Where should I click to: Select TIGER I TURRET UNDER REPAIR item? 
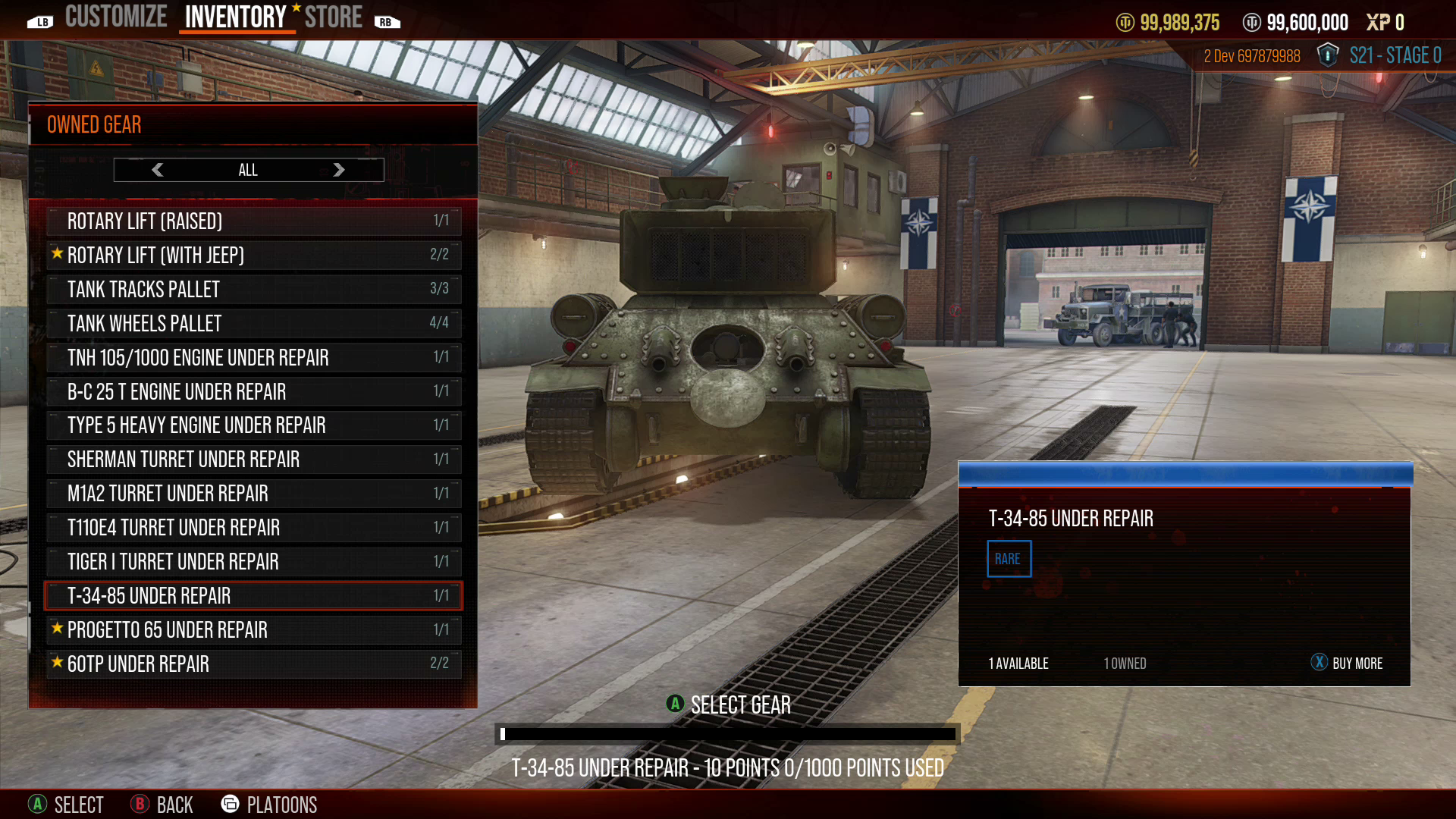click(x=253, y=561)
